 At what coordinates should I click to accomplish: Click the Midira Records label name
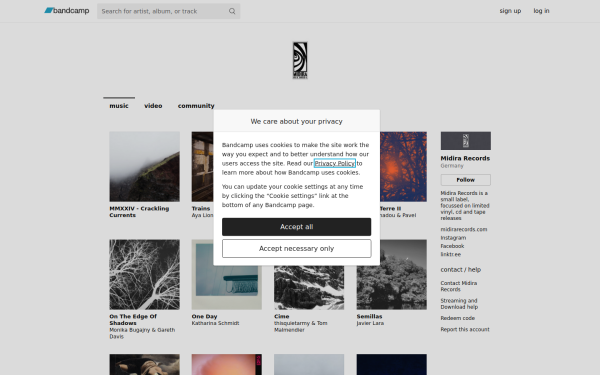pos(465,158)
